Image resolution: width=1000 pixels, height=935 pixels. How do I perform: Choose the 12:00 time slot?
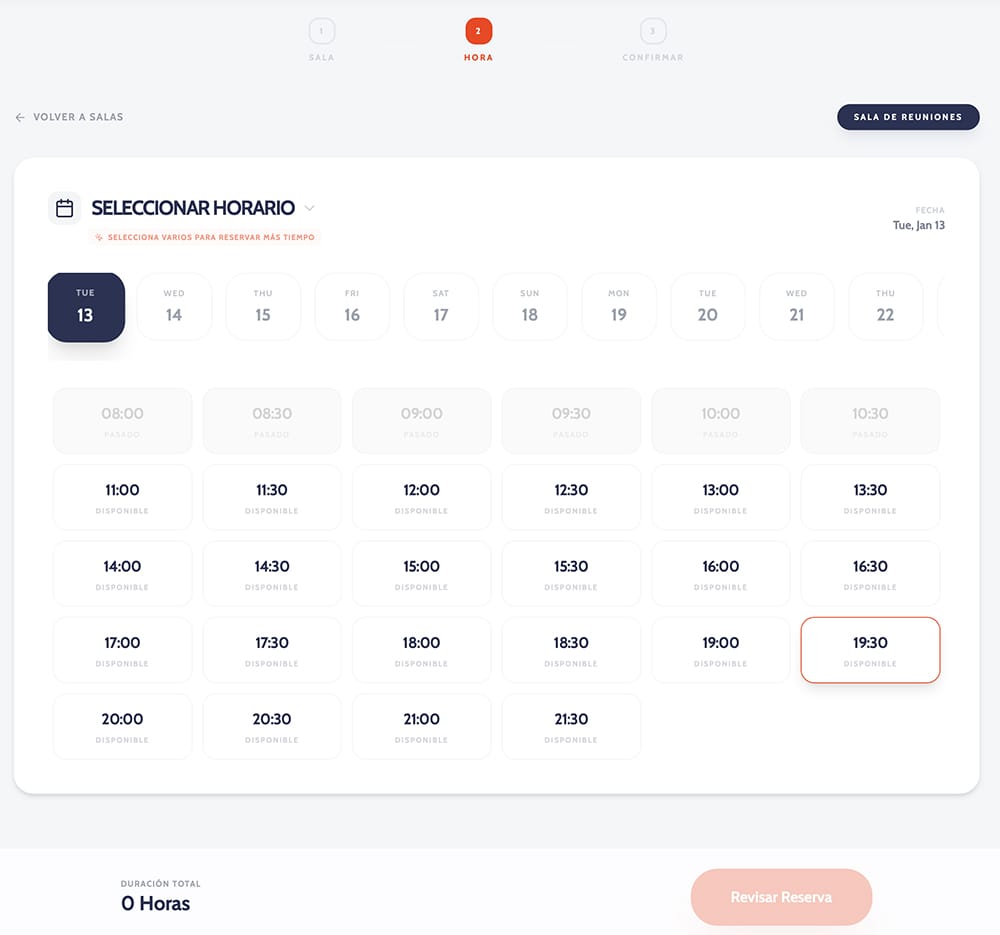(422, 497)
